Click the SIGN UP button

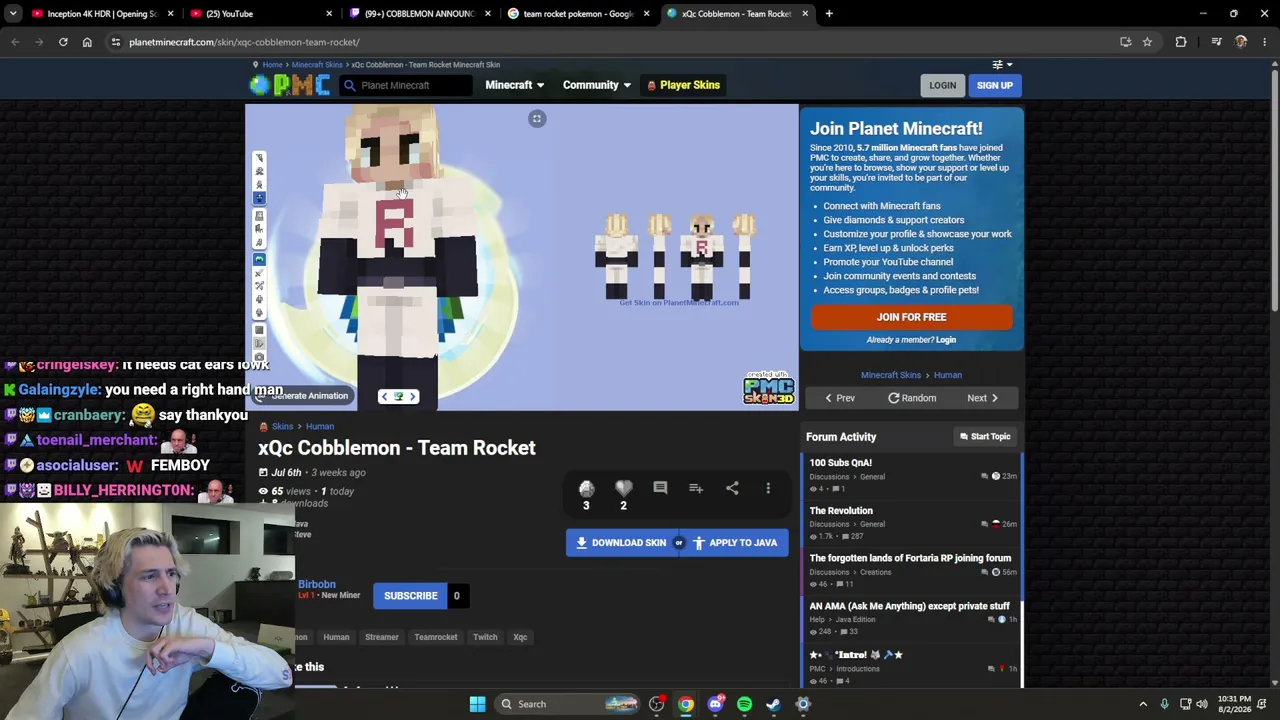995,85
